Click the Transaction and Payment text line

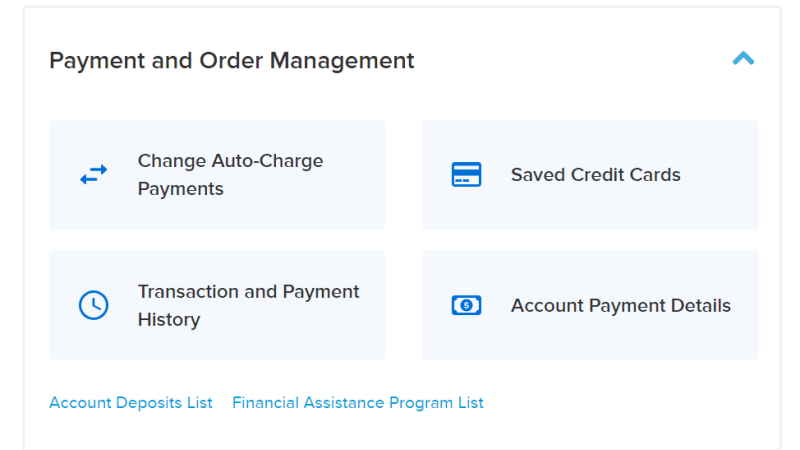click(248, 291)
